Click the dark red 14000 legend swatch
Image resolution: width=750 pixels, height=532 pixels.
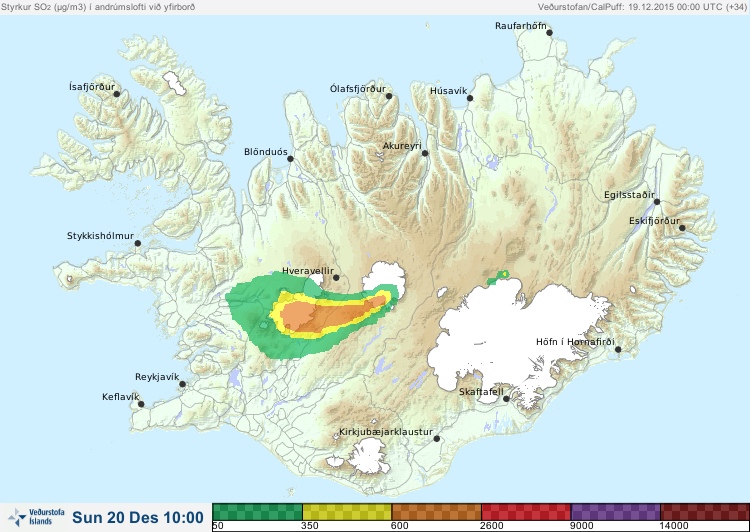[705, 512]
